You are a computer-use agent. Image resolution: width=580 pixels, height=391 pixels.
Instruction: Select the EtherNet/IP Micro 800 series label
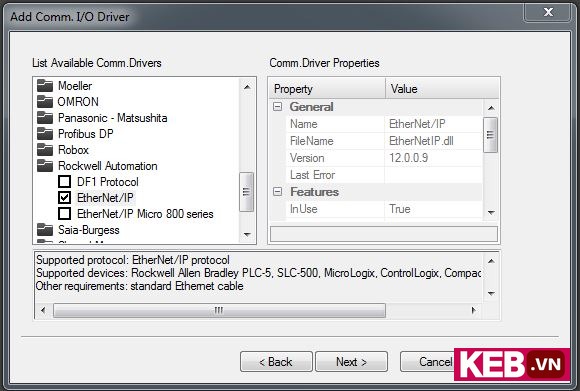pos(145,214)
